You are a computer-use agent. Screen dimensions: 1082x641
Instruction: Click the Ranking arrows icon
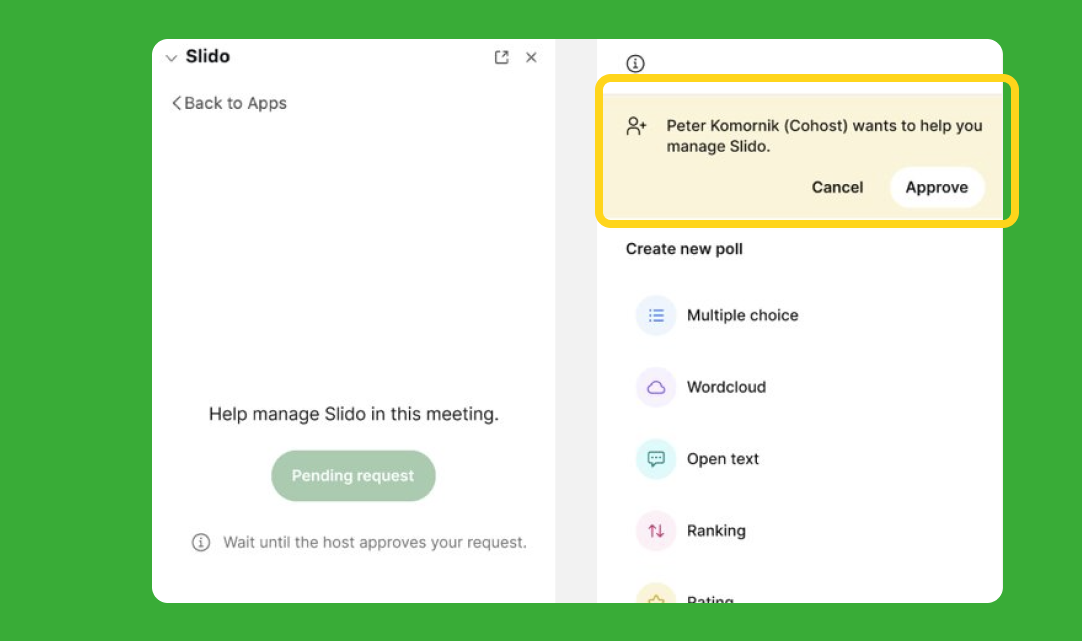point(656,531)
